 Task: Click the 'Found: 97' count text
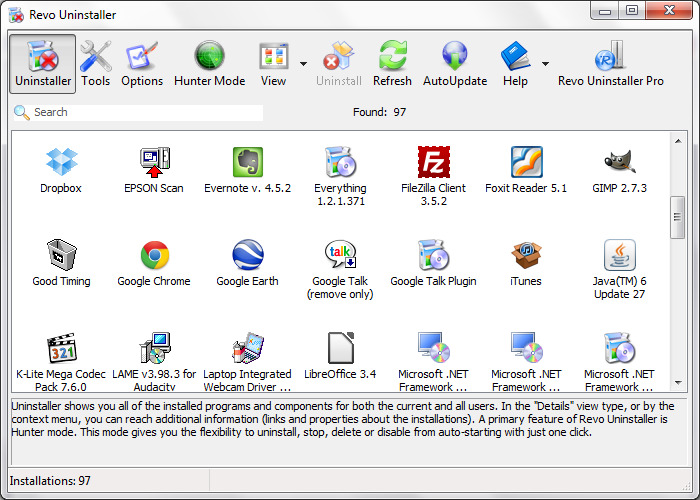[379, 112]
